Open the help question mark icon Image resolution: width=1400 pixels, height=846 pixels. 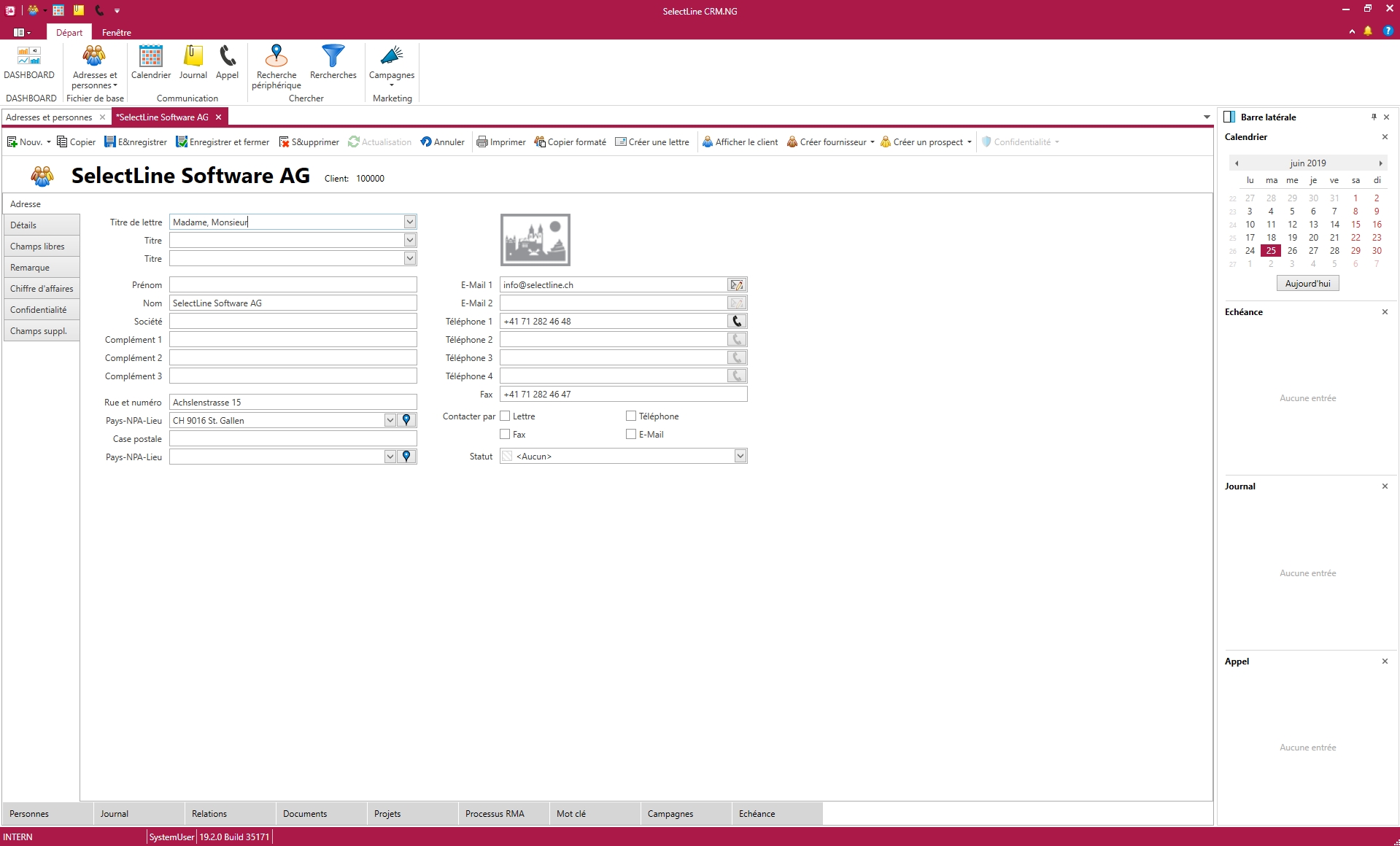tap(1388, 31)
